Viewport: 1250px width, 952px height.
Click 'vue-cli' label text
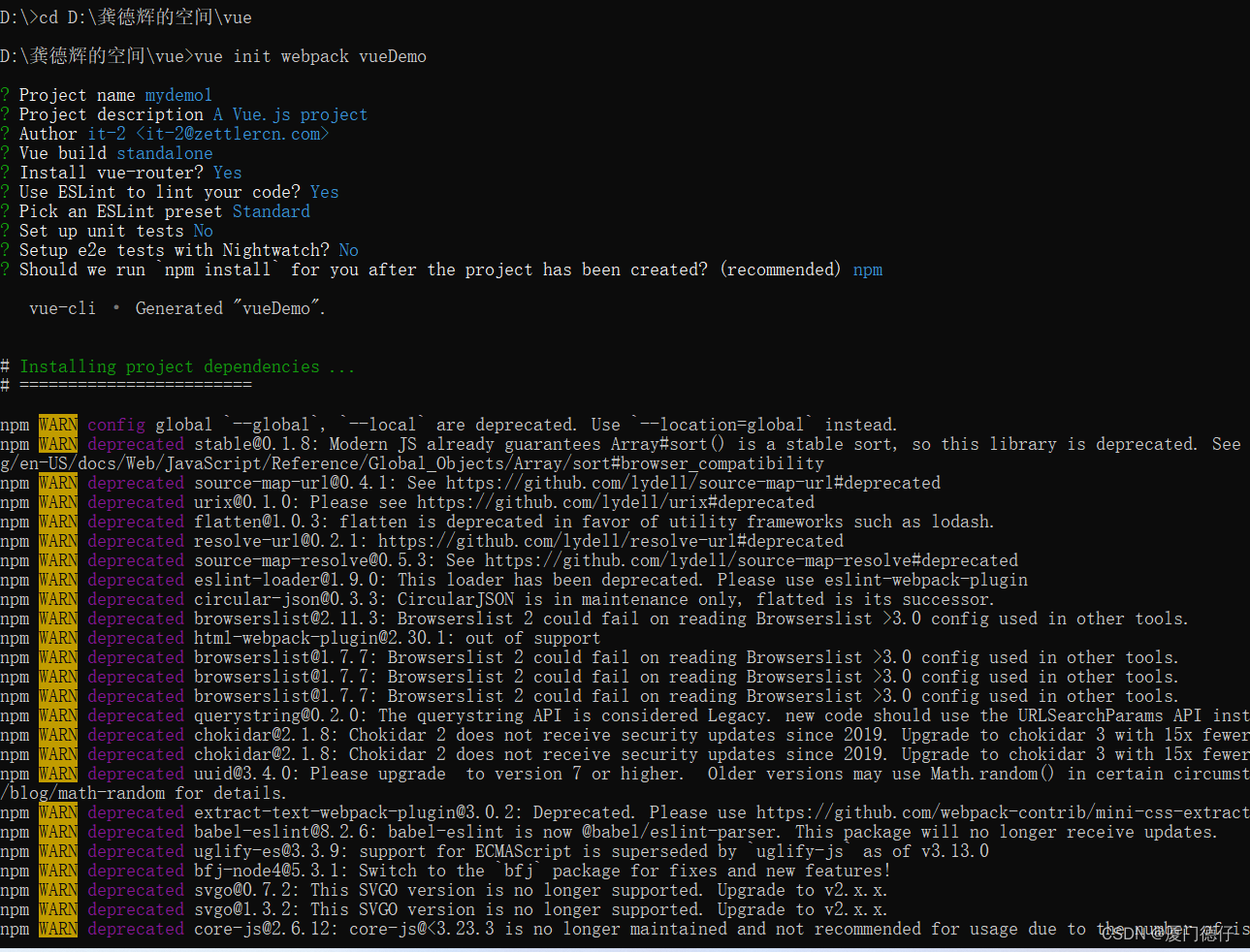click(x=63, y=308)
